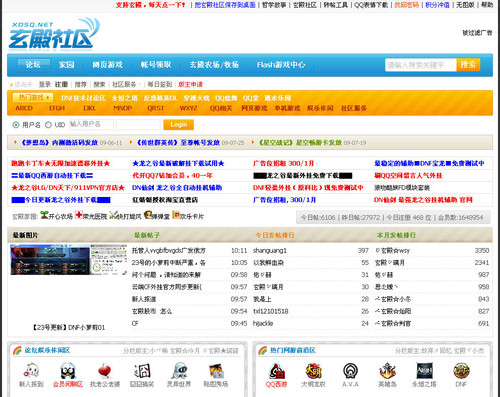
Task: Open the picture-show forum icon
Action: click(216, 371)
